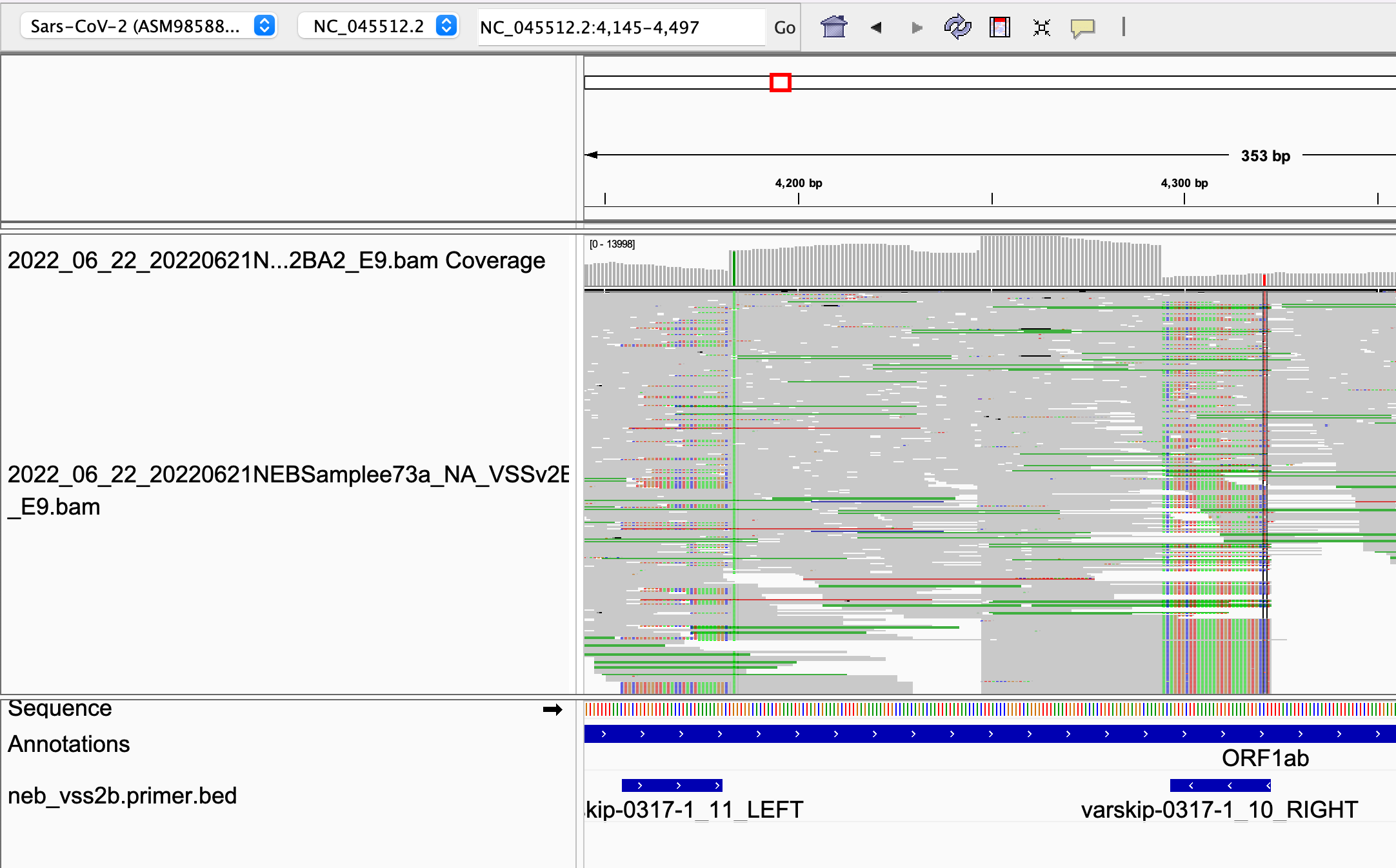Toggle the yellow popup behavior speech bubble
This screenshot has width=1396, height=868.
[x=1082, y=27]
